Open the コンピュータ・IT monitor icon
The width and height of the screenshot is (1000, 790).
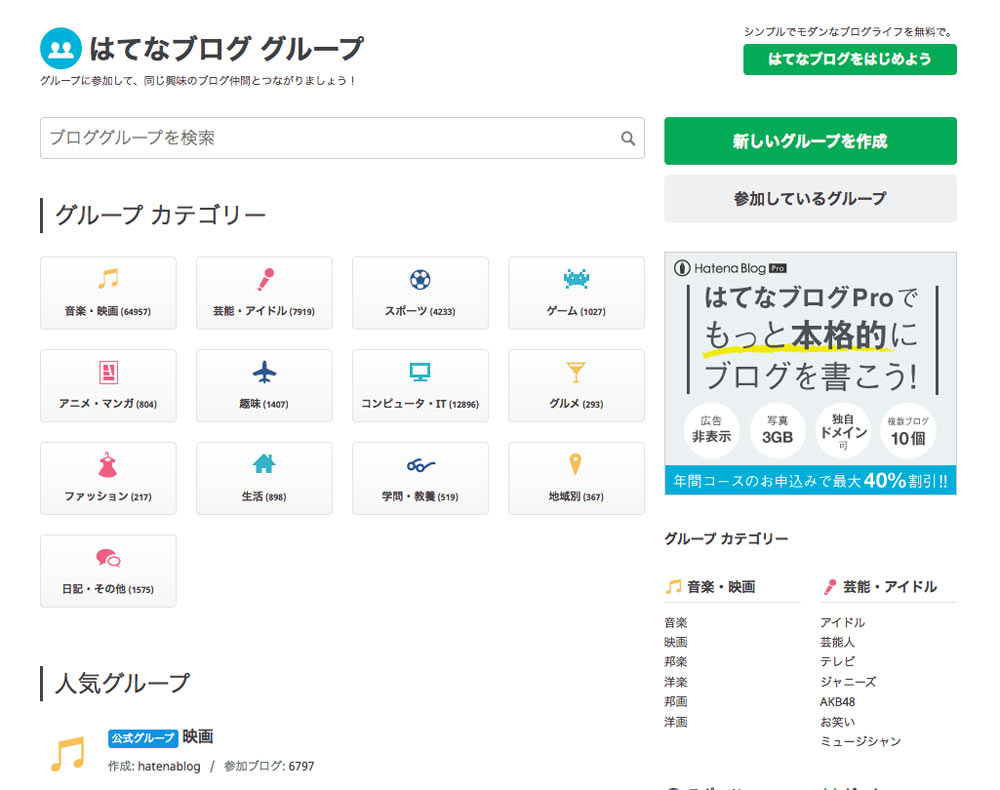(420, 372)
